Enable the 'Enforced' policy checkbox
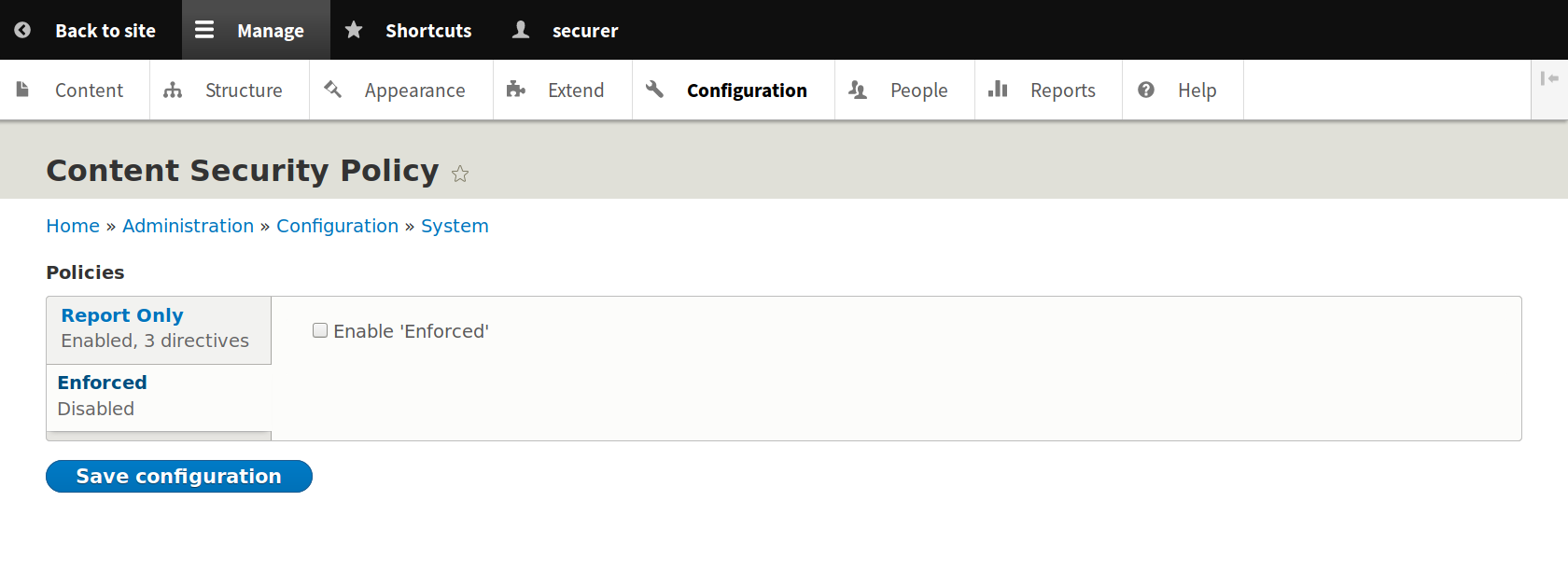This screenshot has height=585, width=1568. [320, 330]
